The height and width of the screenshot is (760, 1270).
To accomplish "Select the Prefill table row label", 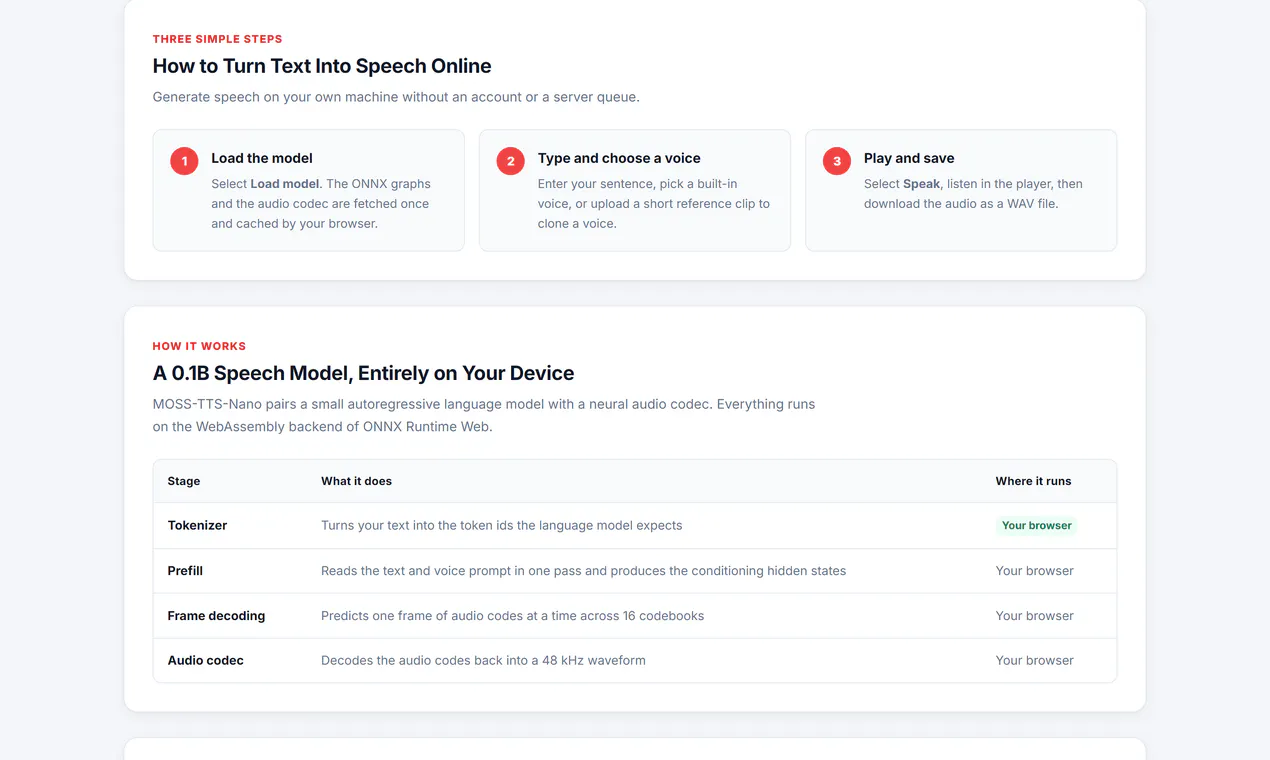I will coord(185,571).
